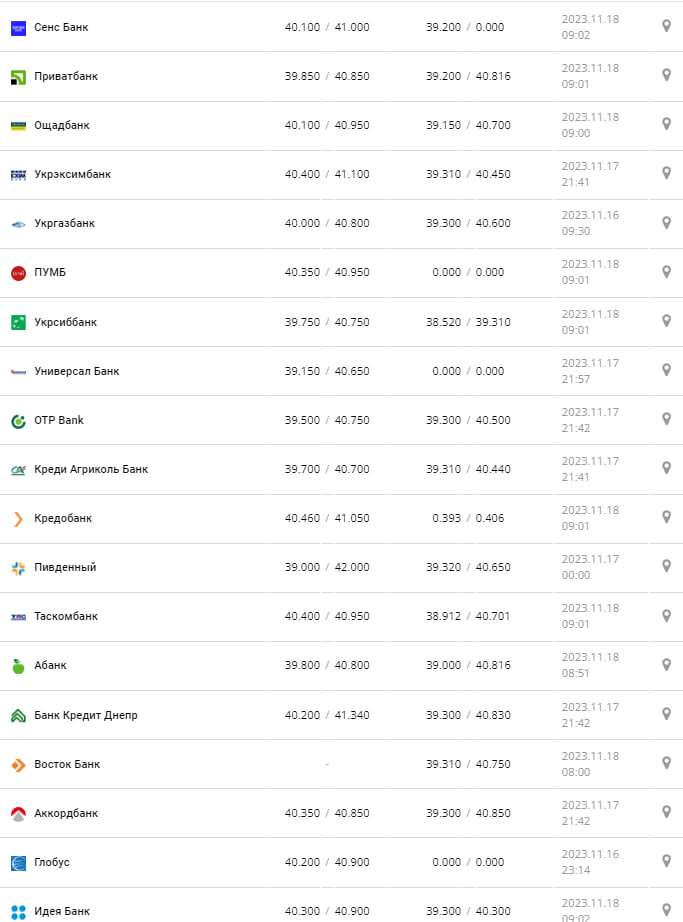Go to Банк Кредит Днепр link
This screenshot has height=922, width=683.
pyautogui.click(x=86, y=716)
